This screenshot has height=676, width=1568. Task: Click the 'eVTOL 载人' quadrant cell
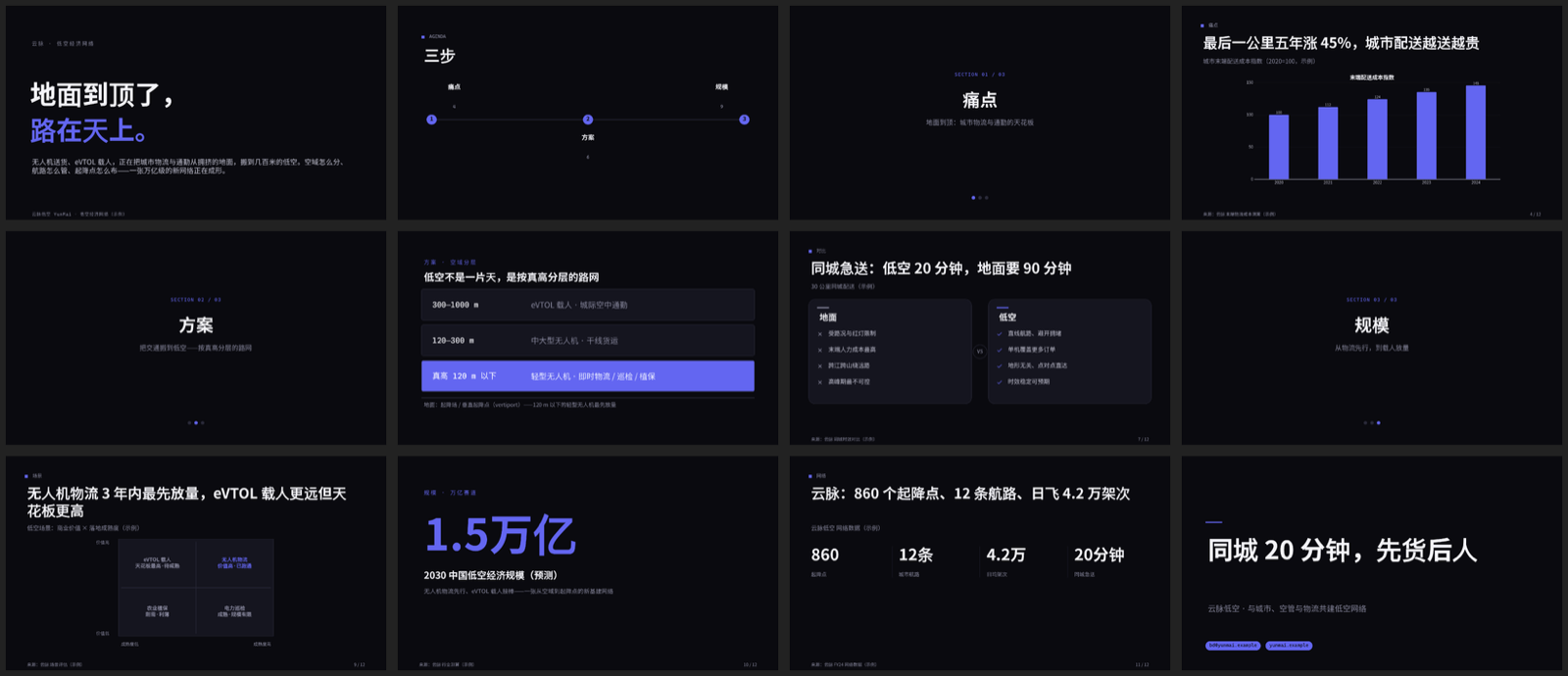pos(158,563)
